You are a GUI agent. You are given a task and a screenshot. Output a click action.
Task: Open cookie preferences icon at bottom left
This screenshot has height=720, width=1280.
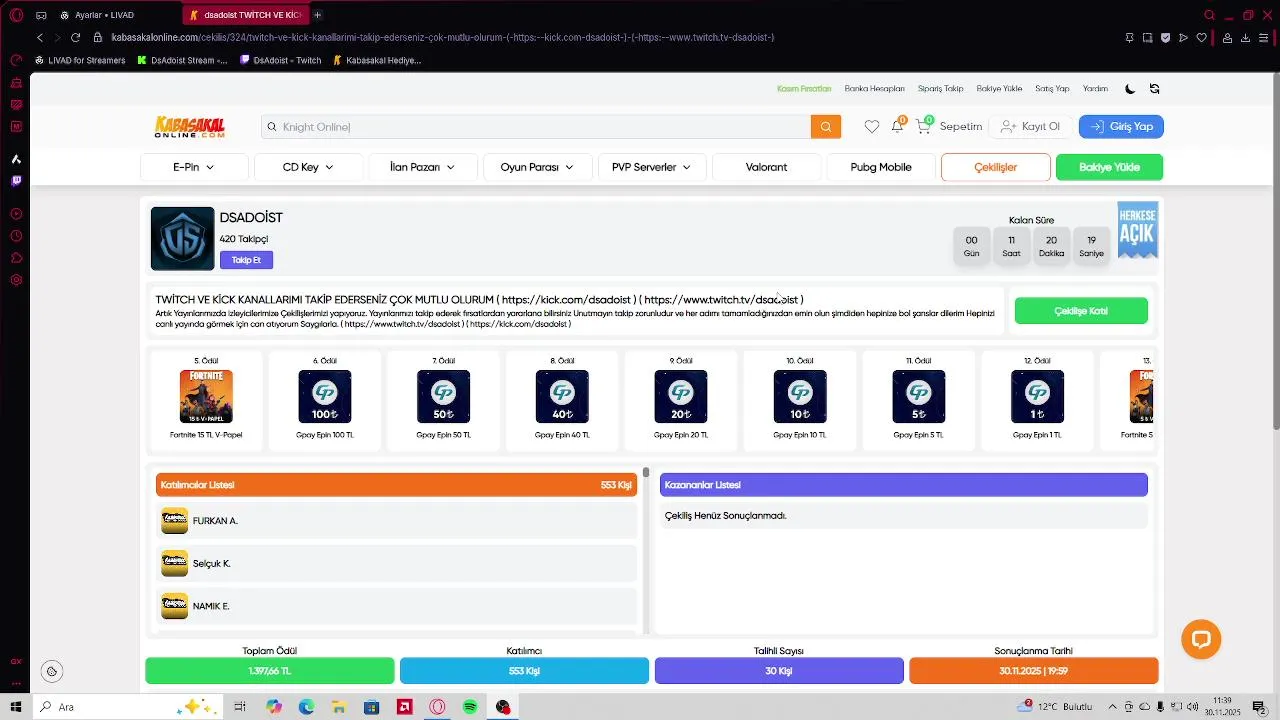coord(52,672)
